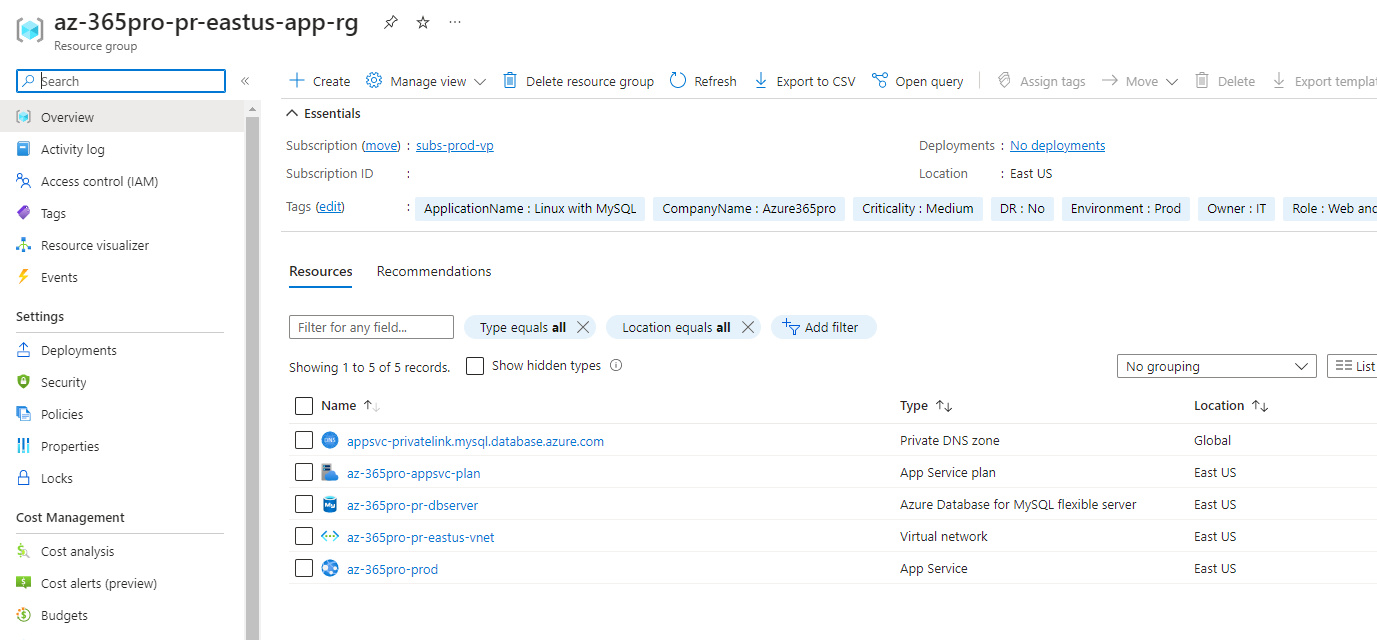Click the Open query icon
Image resolution: width=1377 pixels, height=640 pixels.
(880, 81)
